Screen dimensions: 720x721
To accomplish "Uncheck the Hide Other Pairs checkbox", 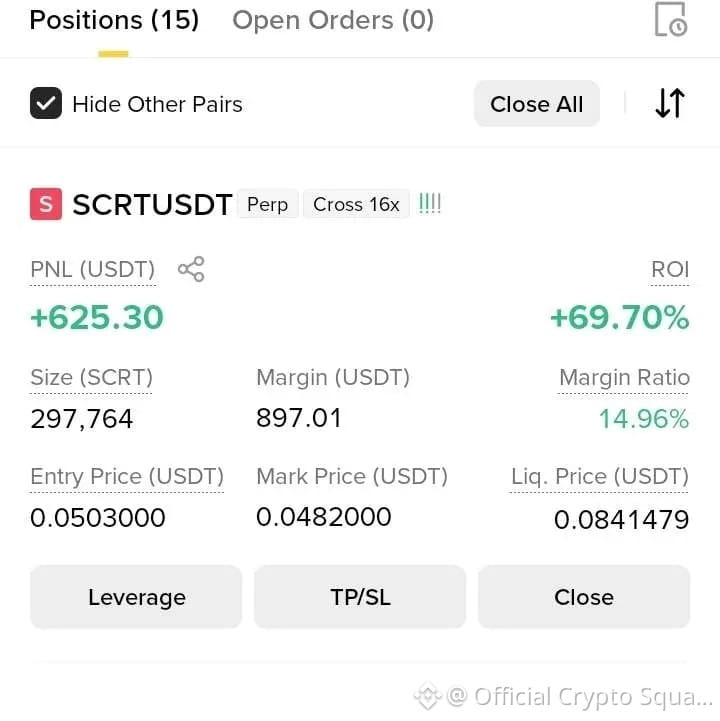I will coord(46,103).
